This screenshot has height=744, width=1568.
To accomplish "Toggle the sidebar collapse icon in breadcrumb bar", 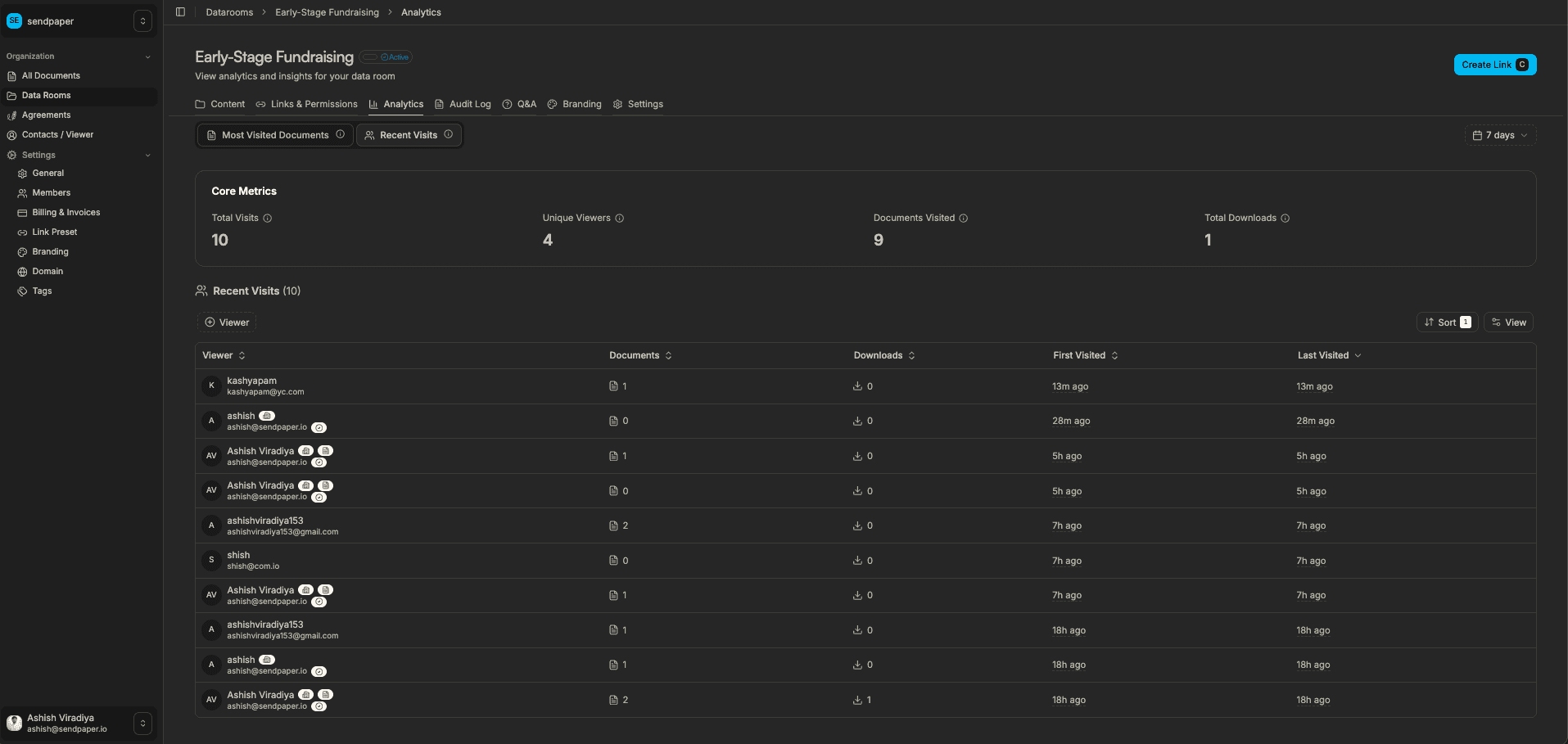I will click(180, 11).
